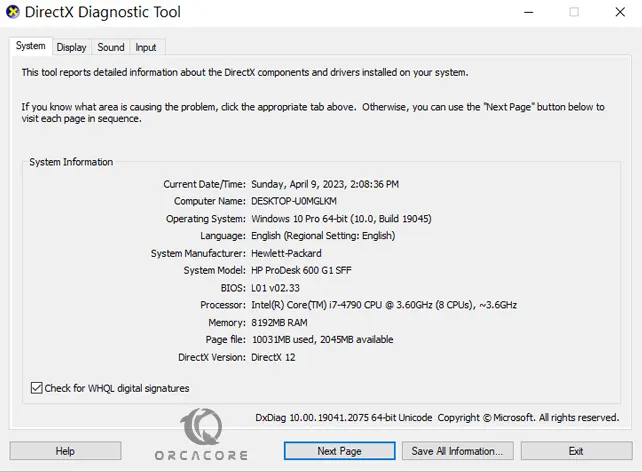The image size is (642, 472).
Task: Select DirectX 12 version value
Action: coord(273,357)
